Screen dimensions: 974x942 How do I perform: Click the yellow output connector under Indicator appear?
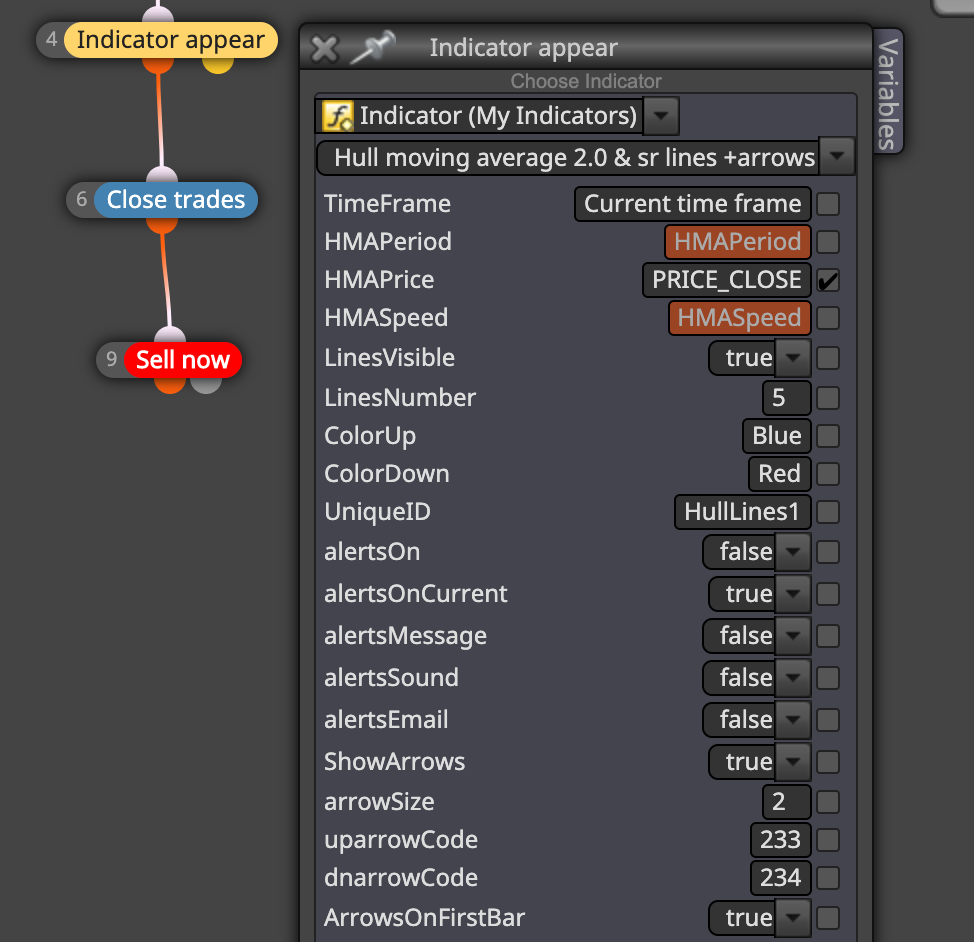pos(218,66)
